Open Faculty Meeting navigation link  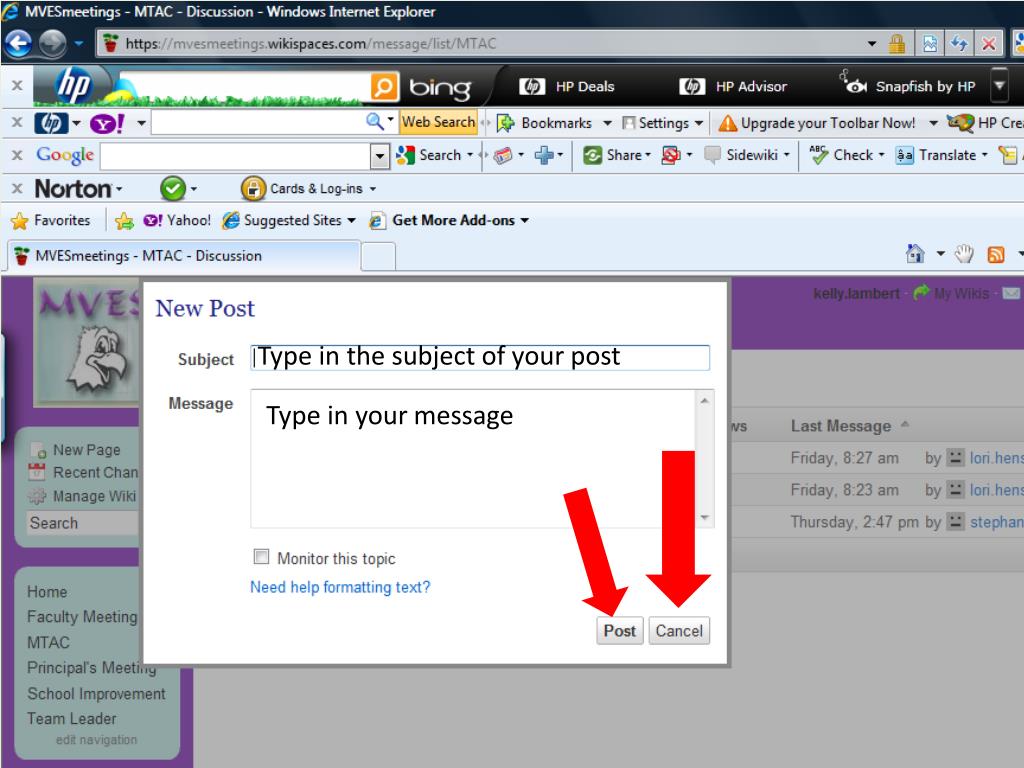tap(82, 617)
